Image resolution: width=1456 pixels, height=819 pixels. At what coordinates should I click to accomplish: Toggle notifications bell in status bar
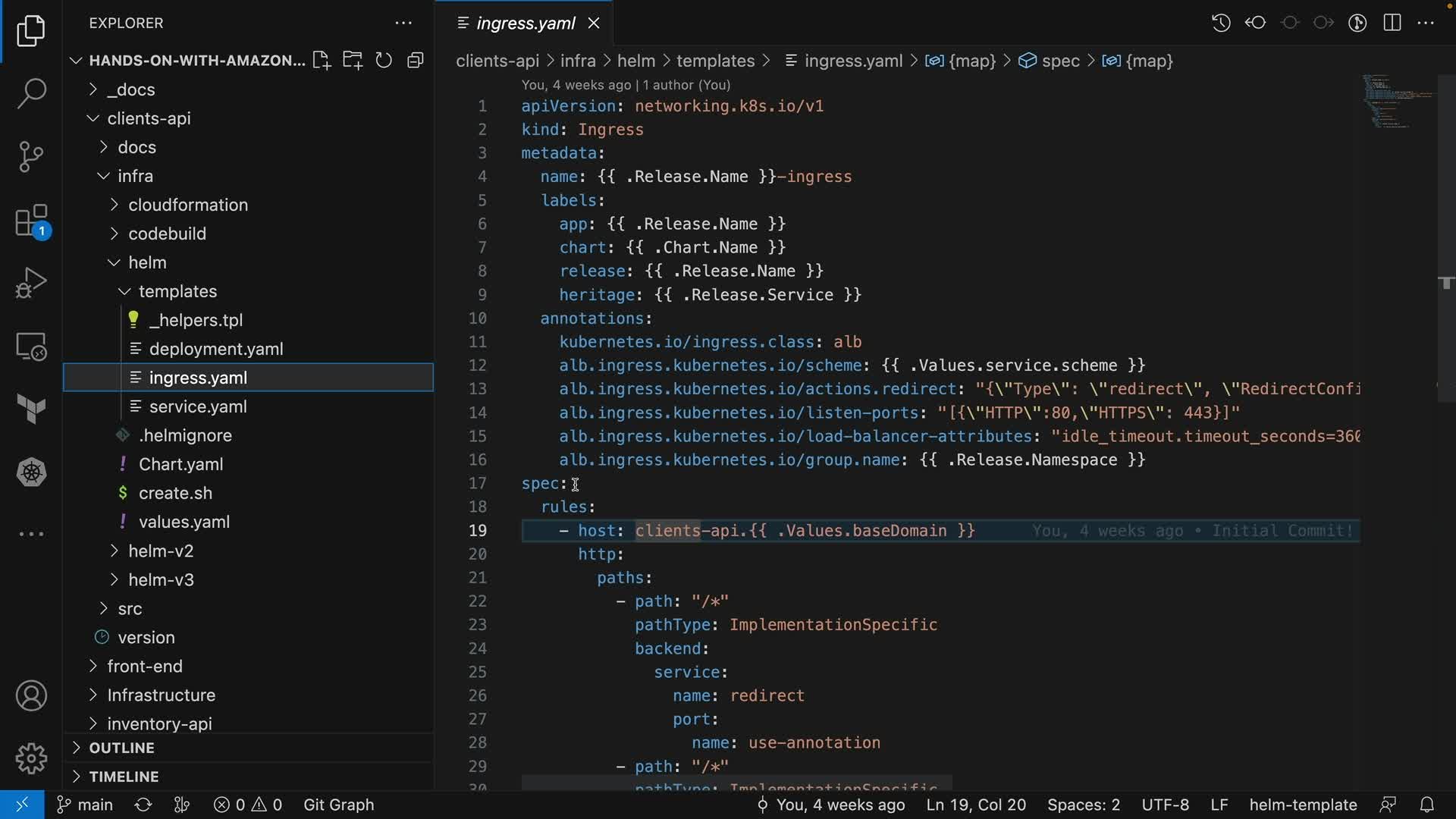click(1426, 805)
